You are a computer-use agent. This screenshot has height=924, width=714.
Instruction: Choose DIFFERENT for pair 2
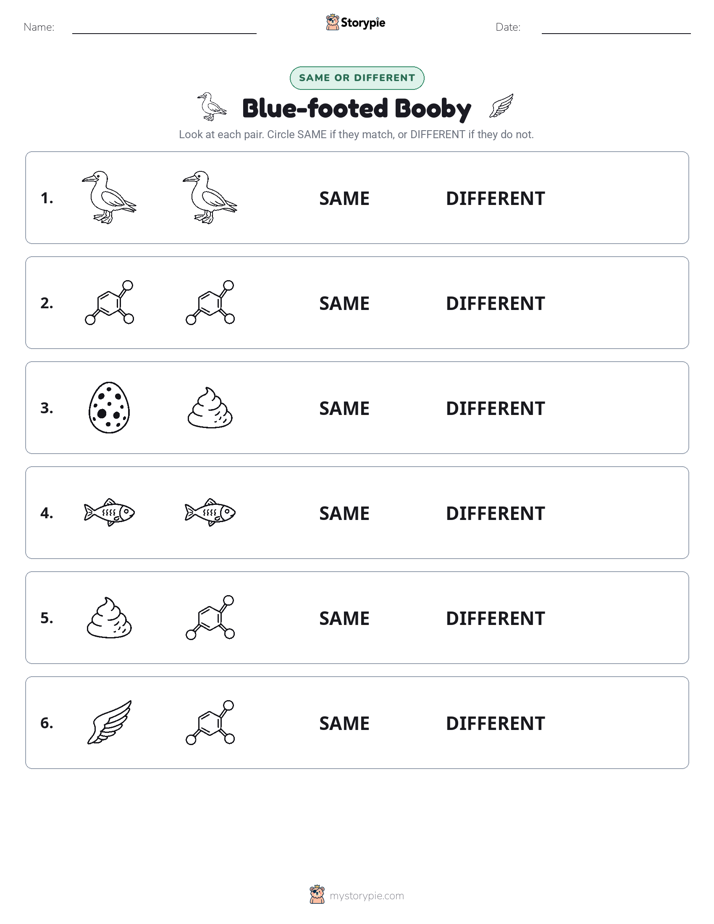(x=495, y=303)
